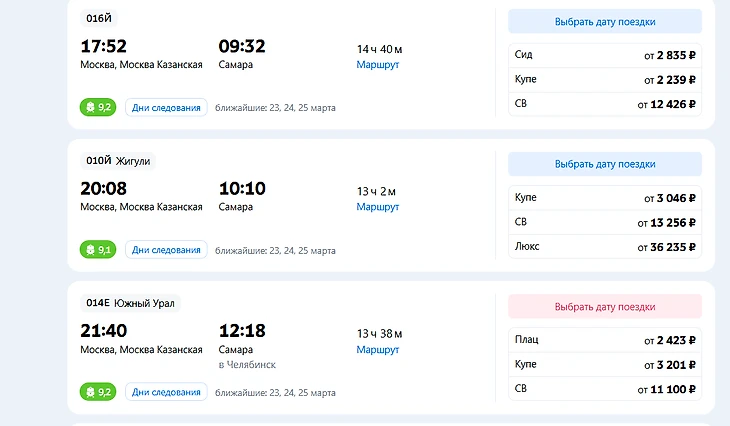Image resolution: width=730 pixels, height=426 pixels.
Task: Open Маршрут link for the 20:08 train
Action: click(377, 207)
